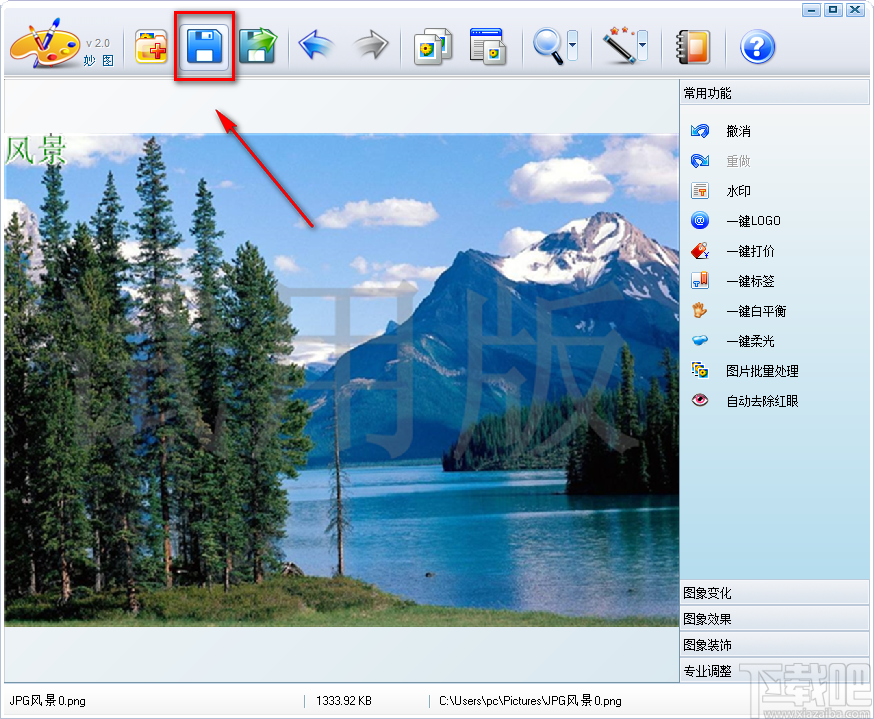
Task: Click the blue Undo arrow in toolbar
Action: pyautogui.click(x=316, y=45)
